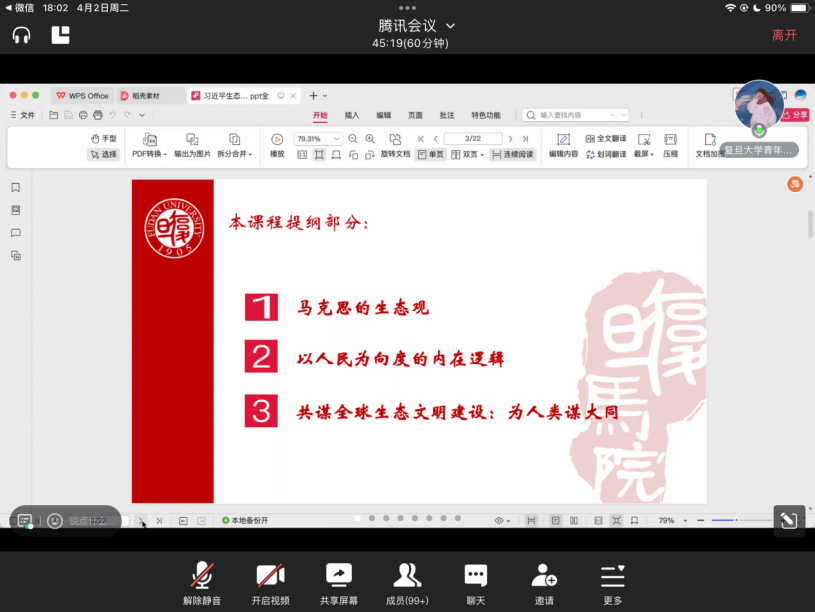Unmute microphone with 解除静音 button
The image size is (815, 612).
pos(201,583)
